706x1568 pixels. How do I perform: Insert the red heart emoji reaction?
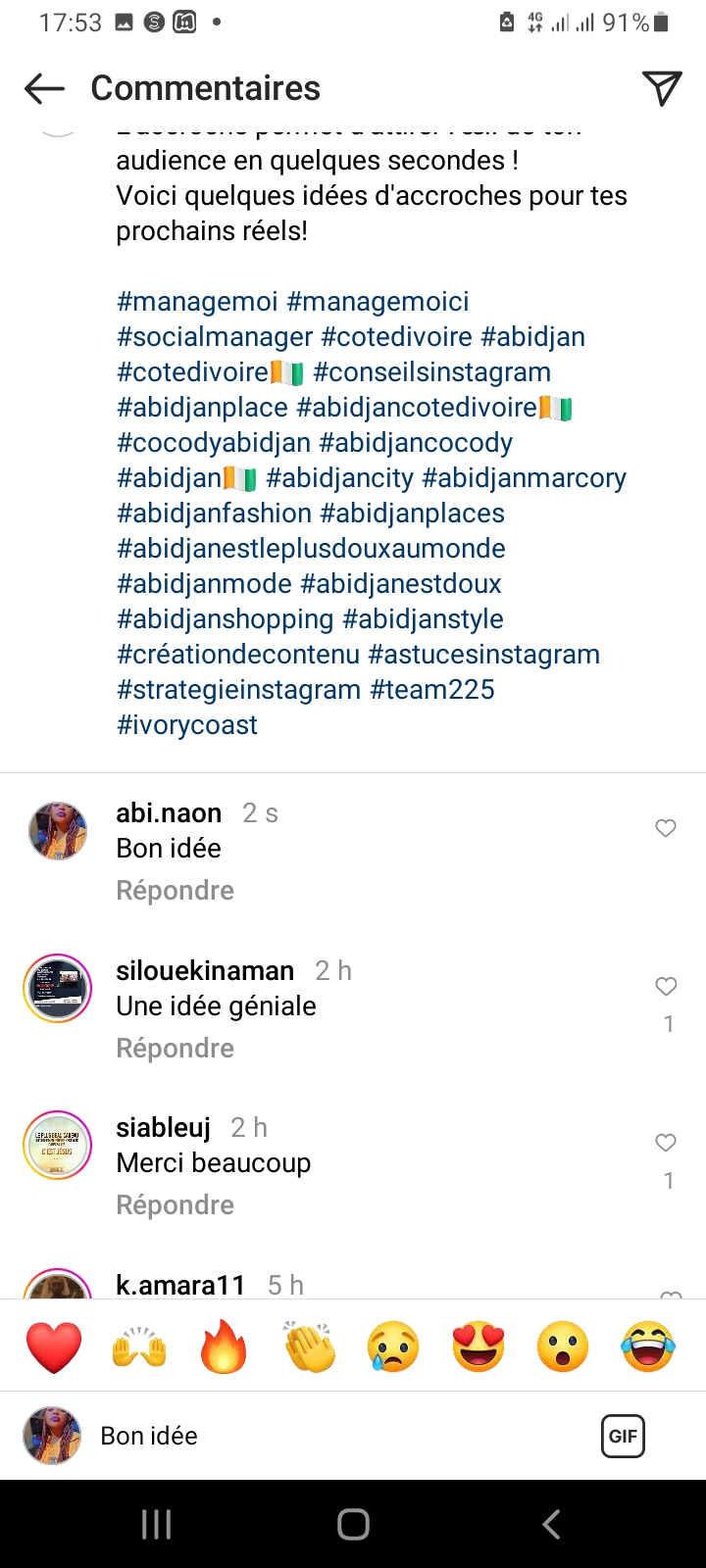(x=54, y=1347)
